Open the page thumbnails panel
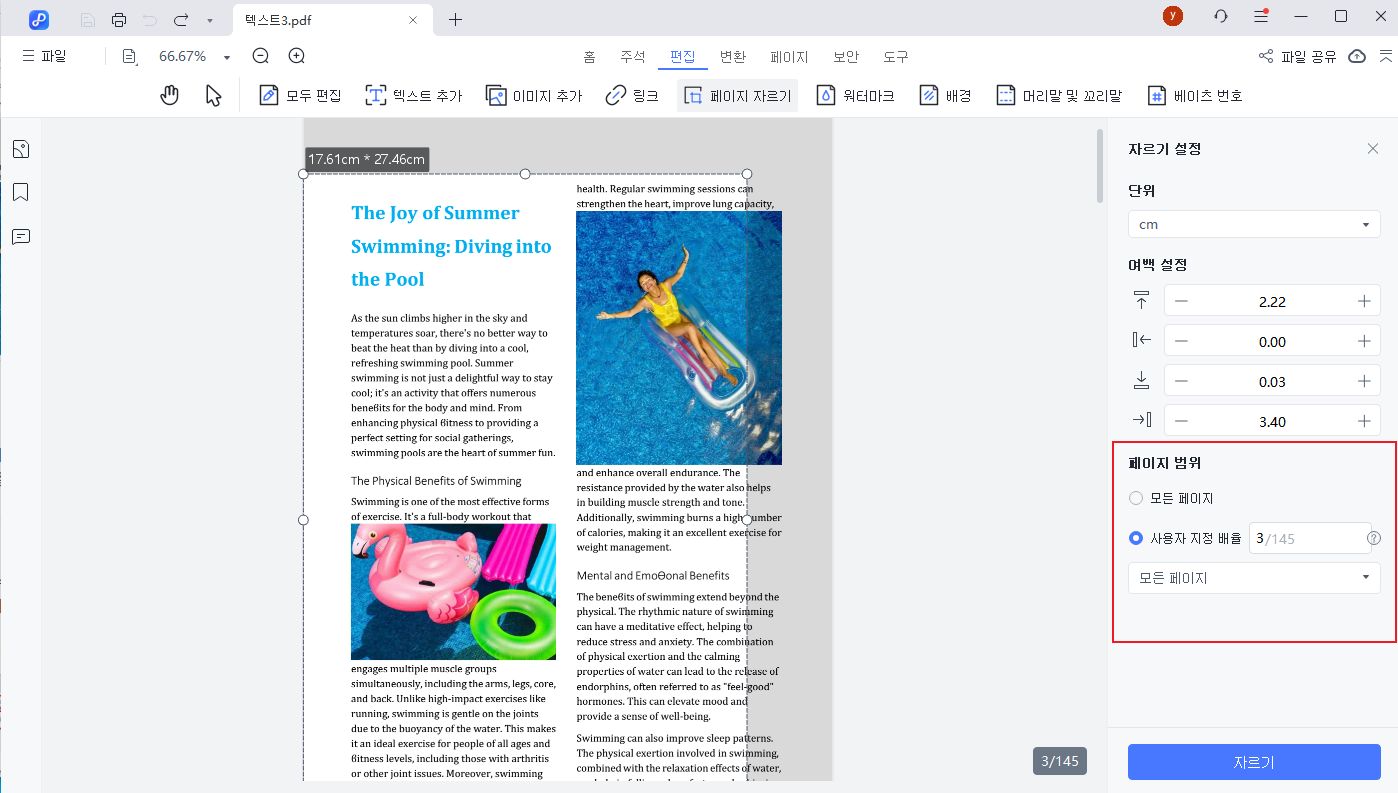 click(20, 148)
